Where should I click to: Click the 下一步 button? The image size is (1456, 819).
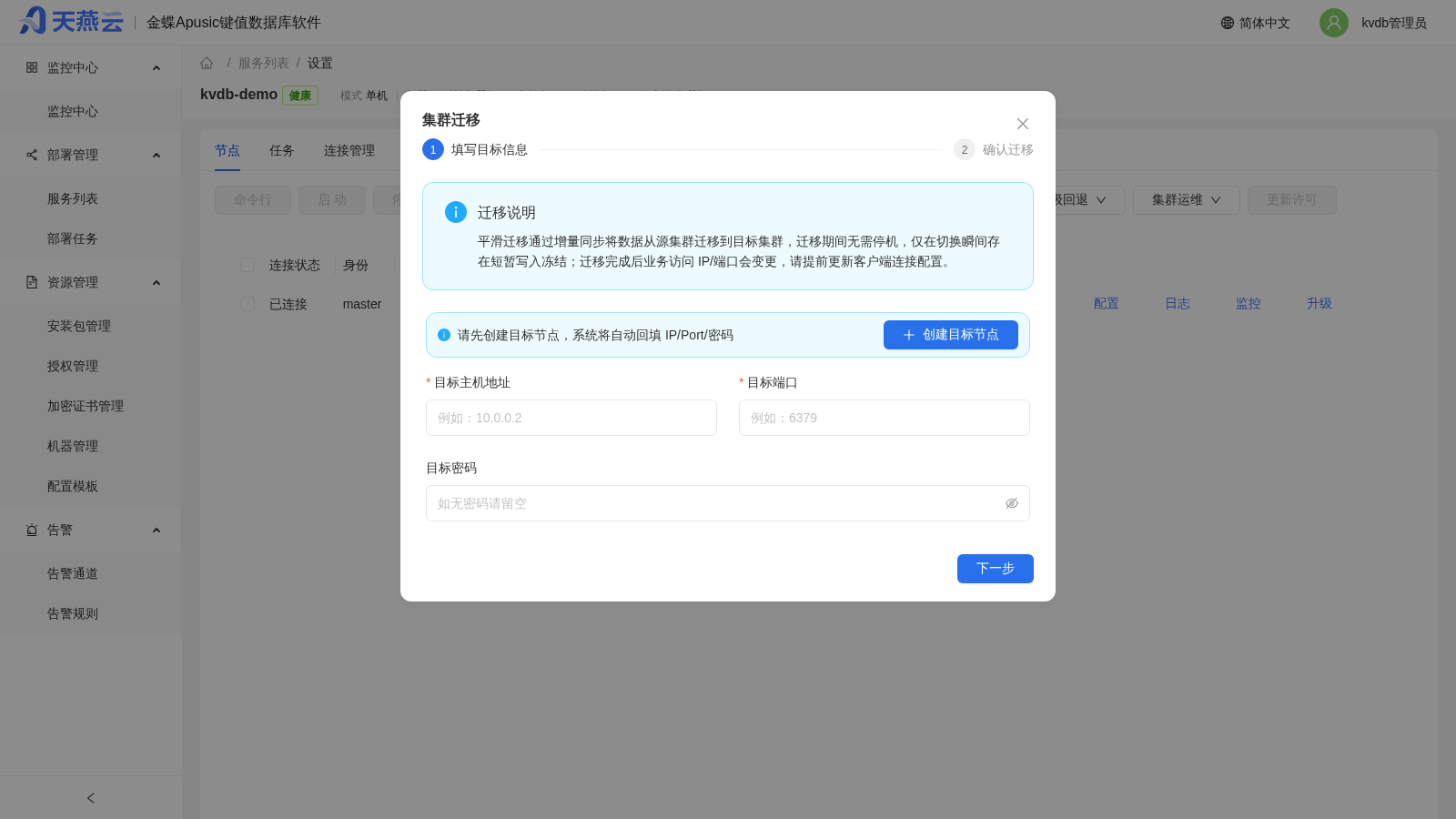[996, 569]
